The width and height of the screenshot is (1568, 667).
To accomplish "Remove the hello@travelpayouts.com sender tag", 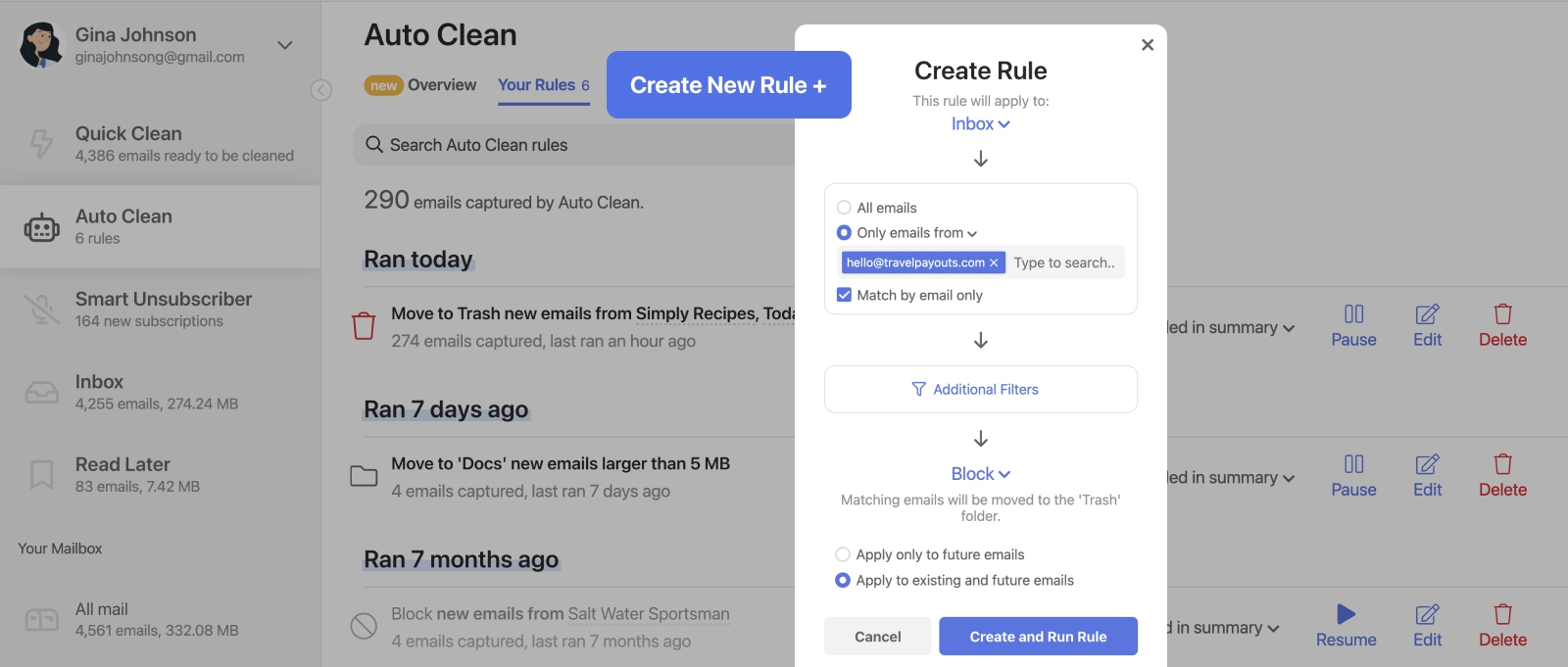I will coord(994,262).
